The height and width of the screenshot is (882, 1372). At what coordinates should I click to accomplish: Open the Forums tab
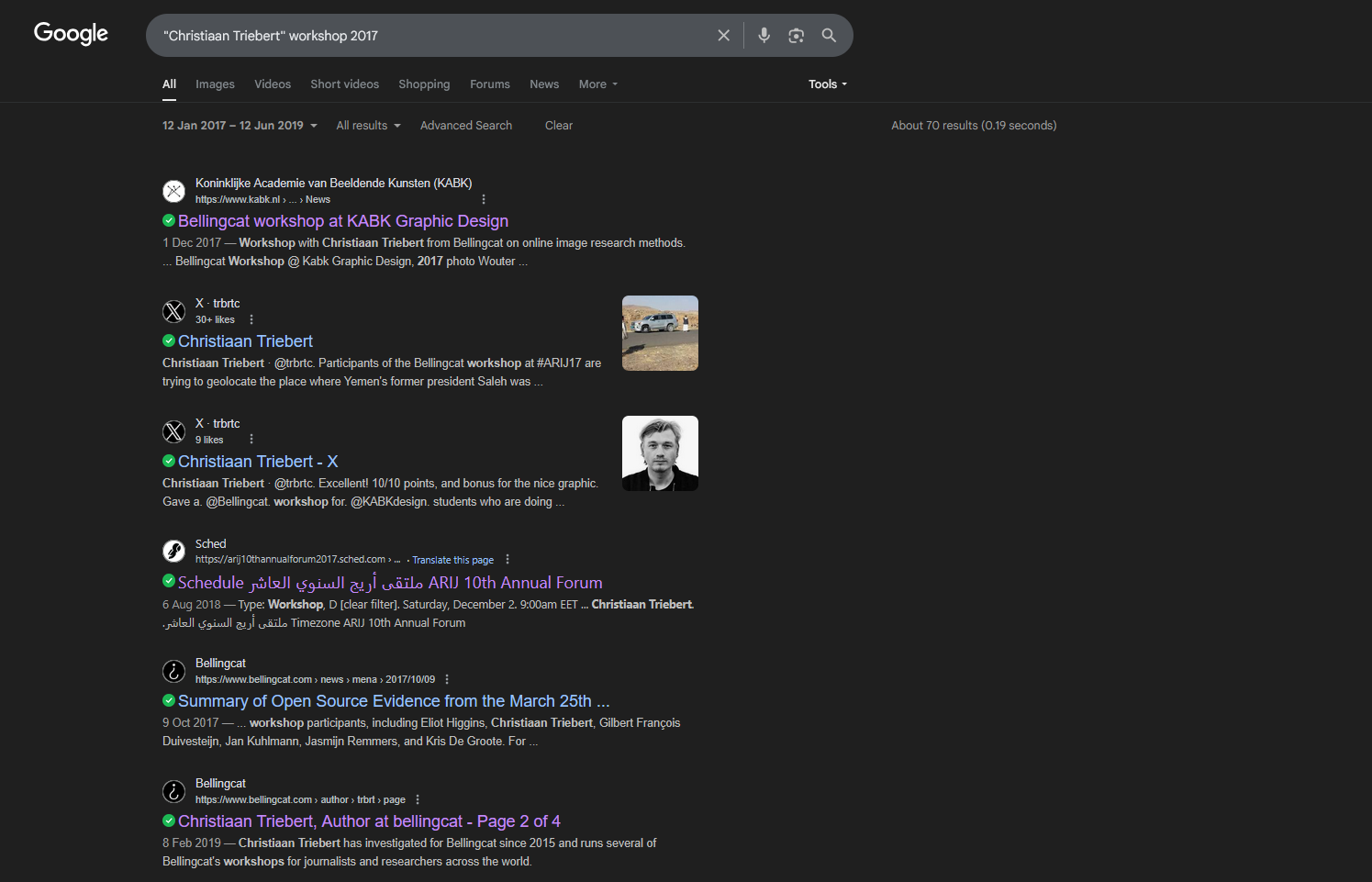click(490, 84)
